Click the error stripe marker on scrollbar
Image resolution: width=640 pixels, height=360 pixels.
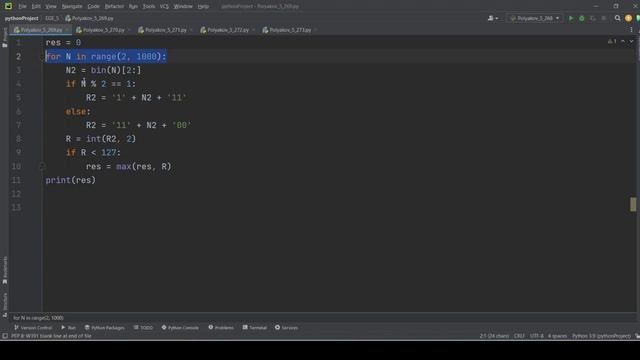633,204
